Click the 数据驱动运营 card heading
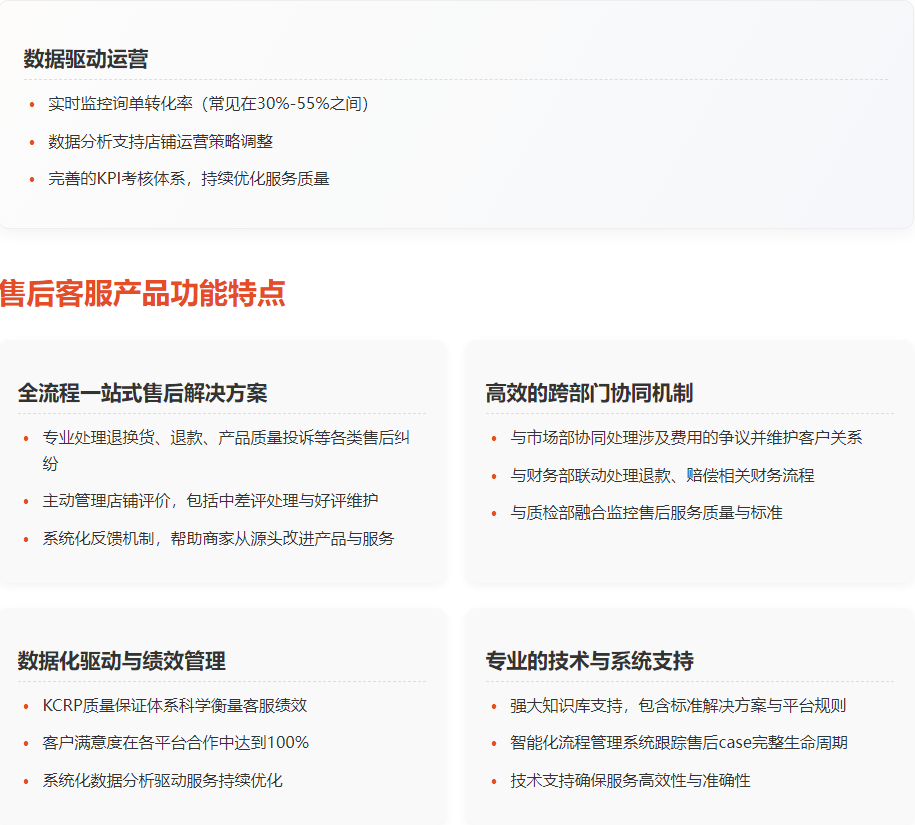 (86, 59)
